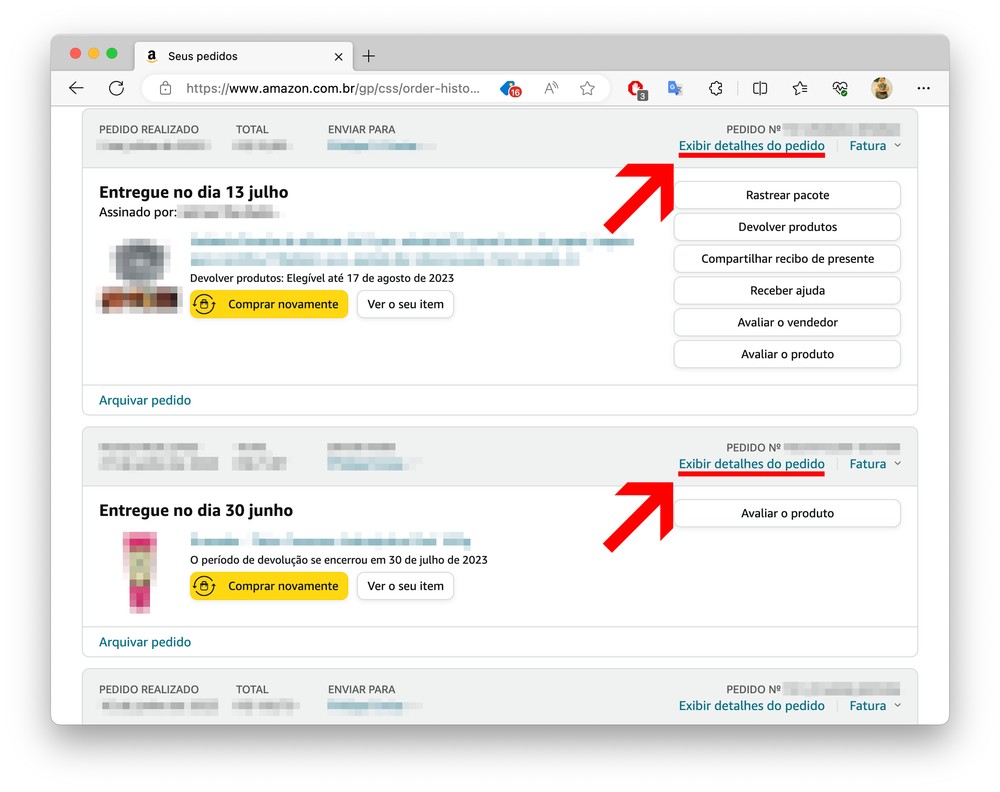The image size is (1000, 792).
Task: Open the browser Settings and more menu
Action: point(923,88)
